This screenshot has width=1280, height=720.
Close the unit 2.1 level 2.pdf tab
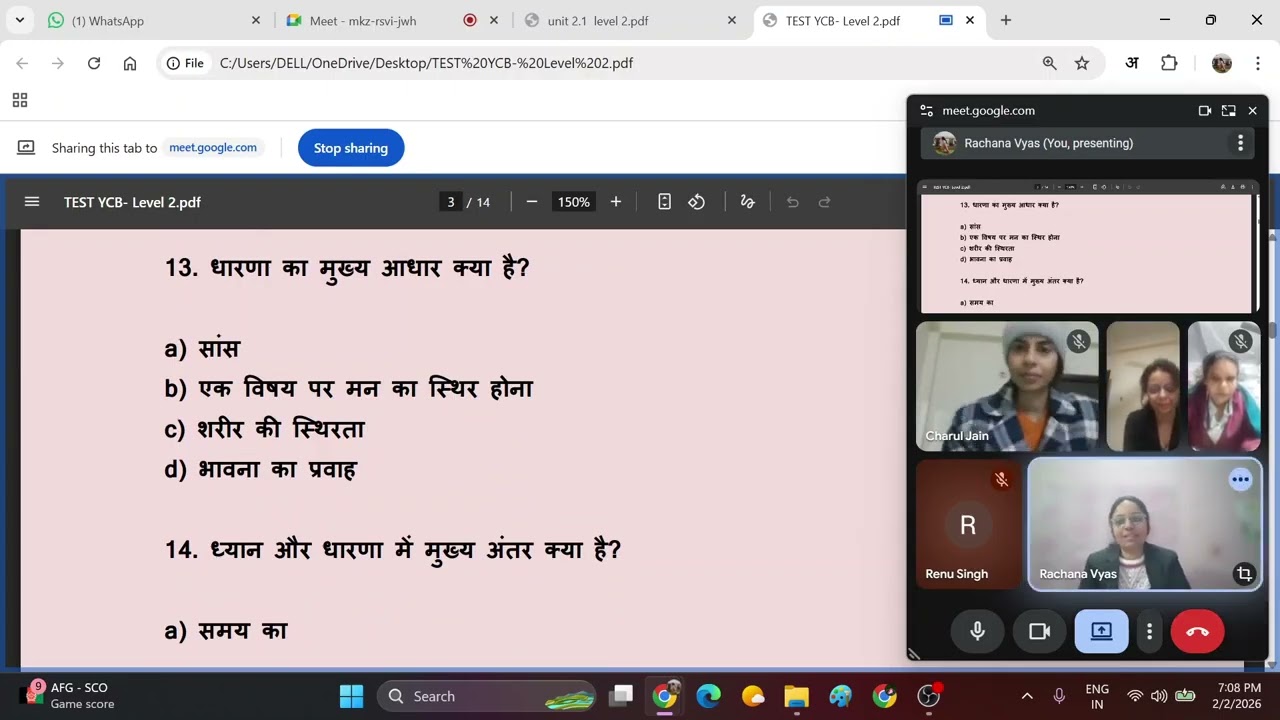click(732, 20)
